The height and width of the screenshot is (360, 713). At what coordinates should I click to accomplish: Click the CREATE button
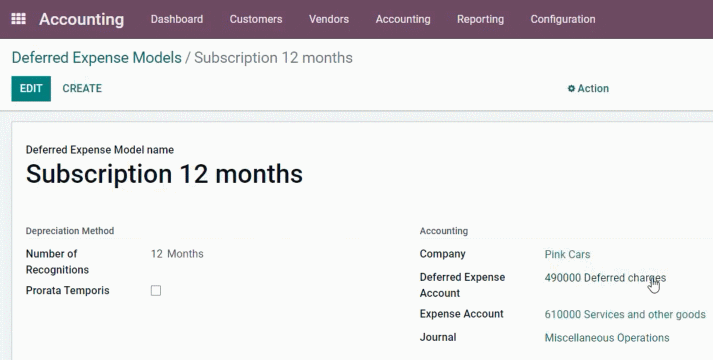82,89
